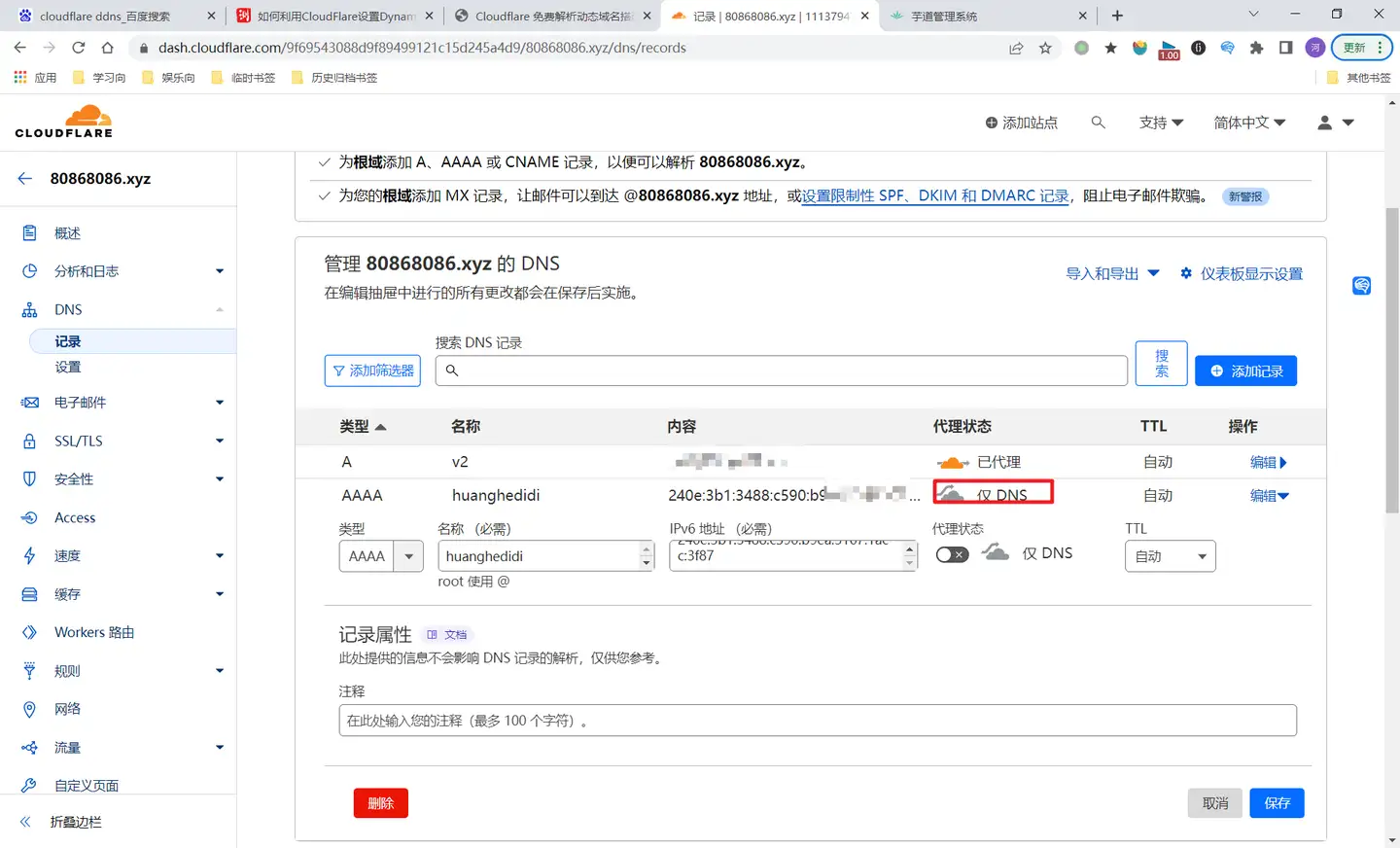The height and width of the screenshot is (848, 1400).
Task: Open the TTL 自动 dropdown
Action: 1171,556
